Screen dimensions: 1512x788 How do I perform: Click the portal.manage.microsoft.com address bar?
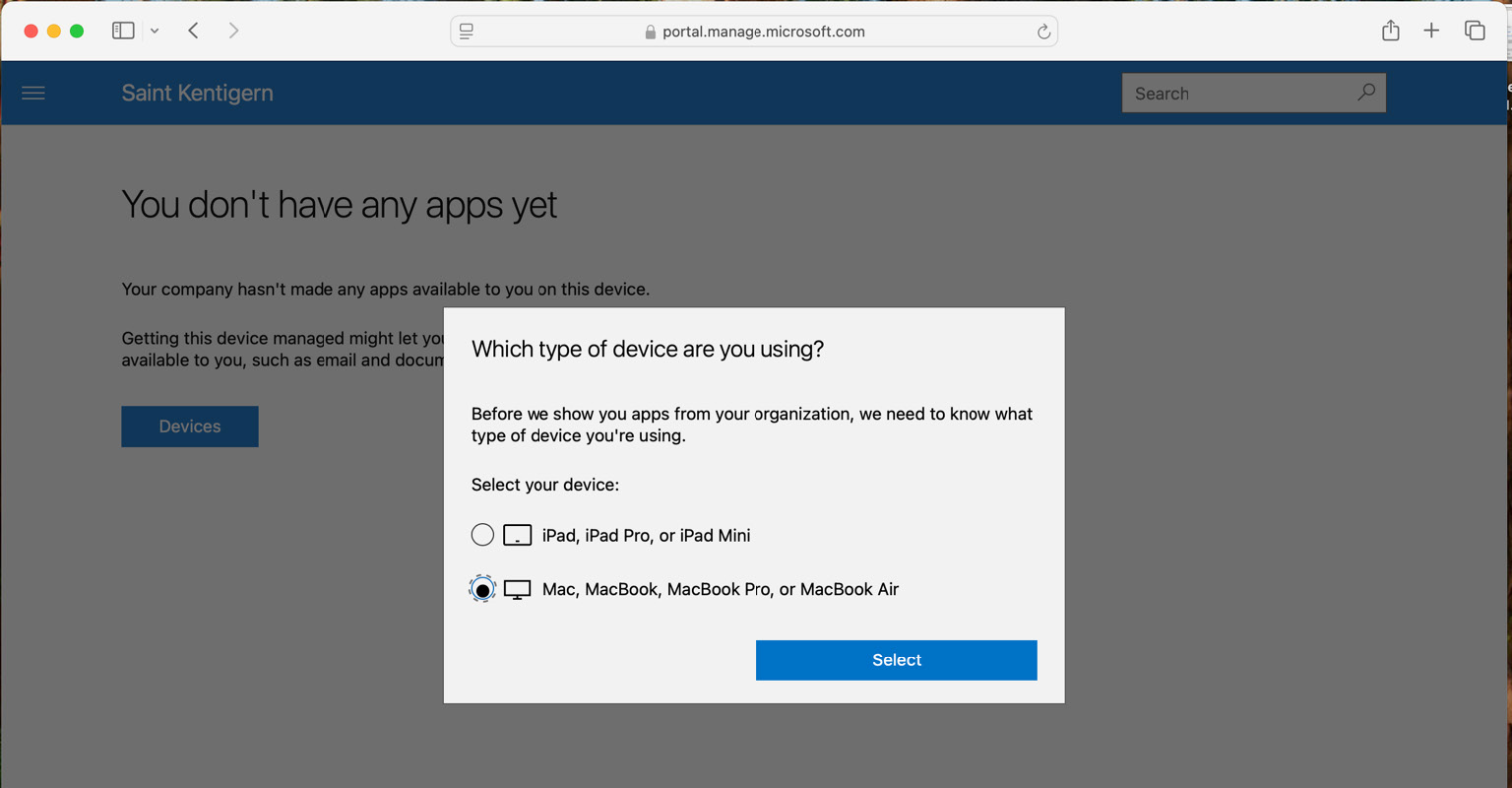[x=754, y=32]
